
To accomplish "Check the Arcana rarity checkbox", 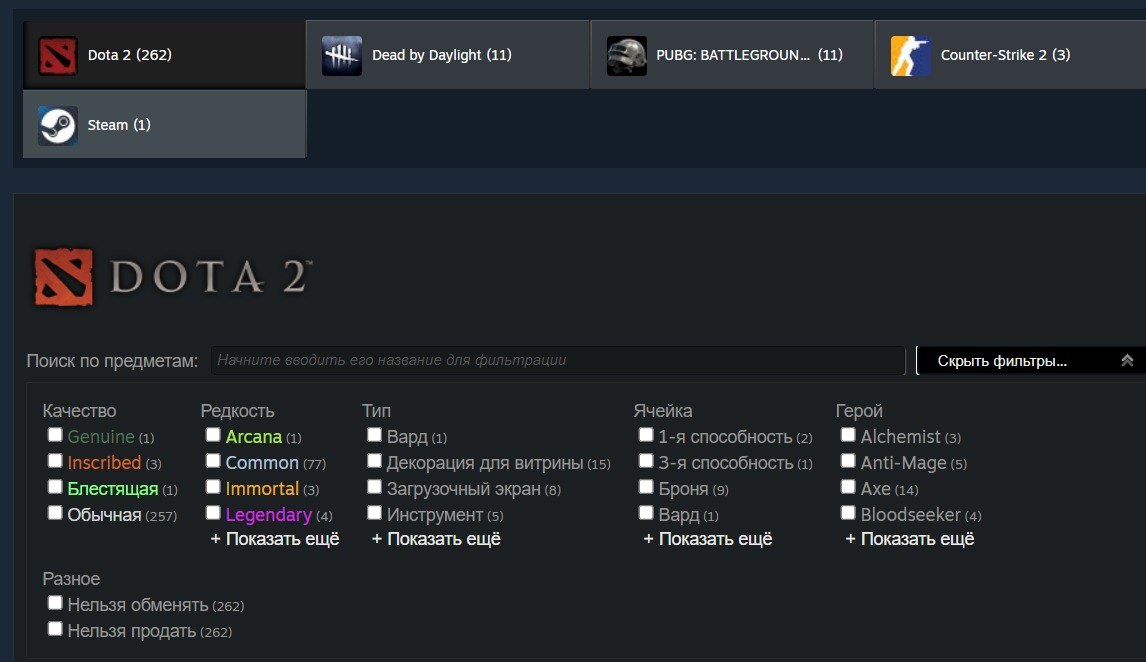I will point(213,435).
